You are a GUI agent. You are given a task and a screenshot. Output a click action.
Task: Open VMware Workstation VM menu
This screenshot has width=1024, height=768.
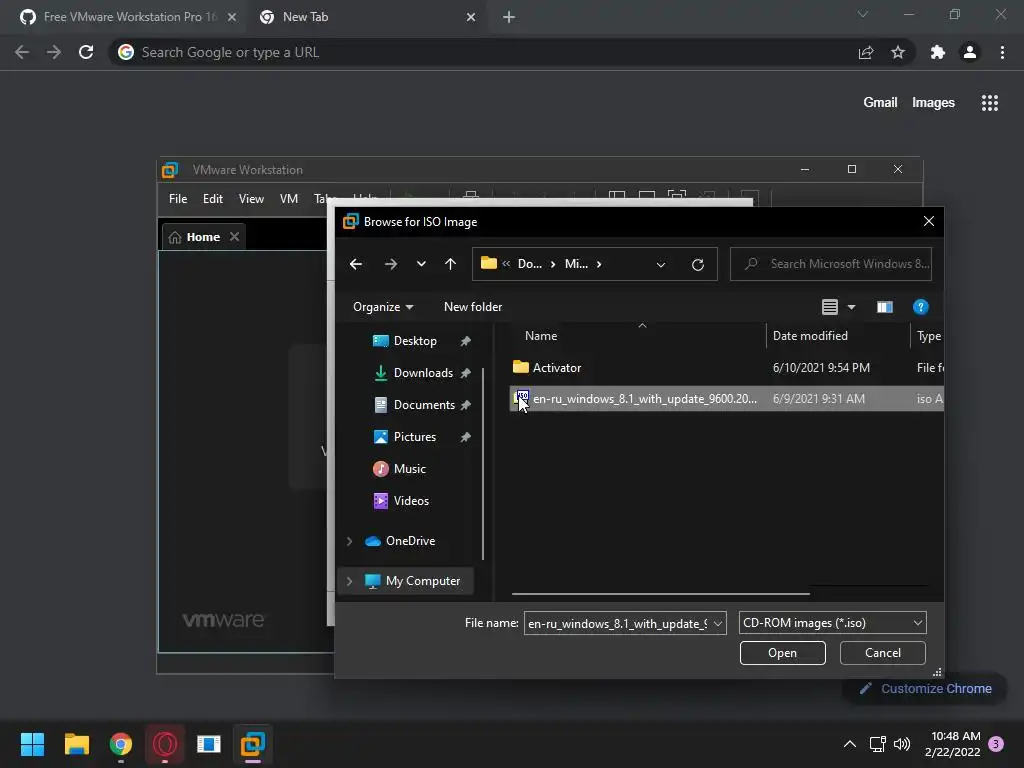pyautogui.click(x=289, y=199)
